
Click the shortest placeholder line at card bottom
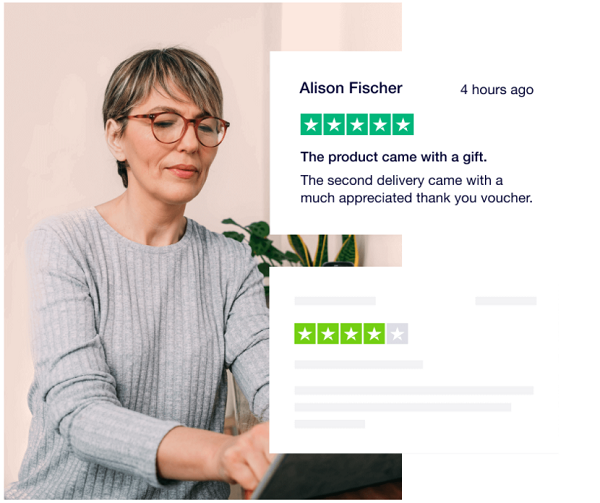(330, 424)
